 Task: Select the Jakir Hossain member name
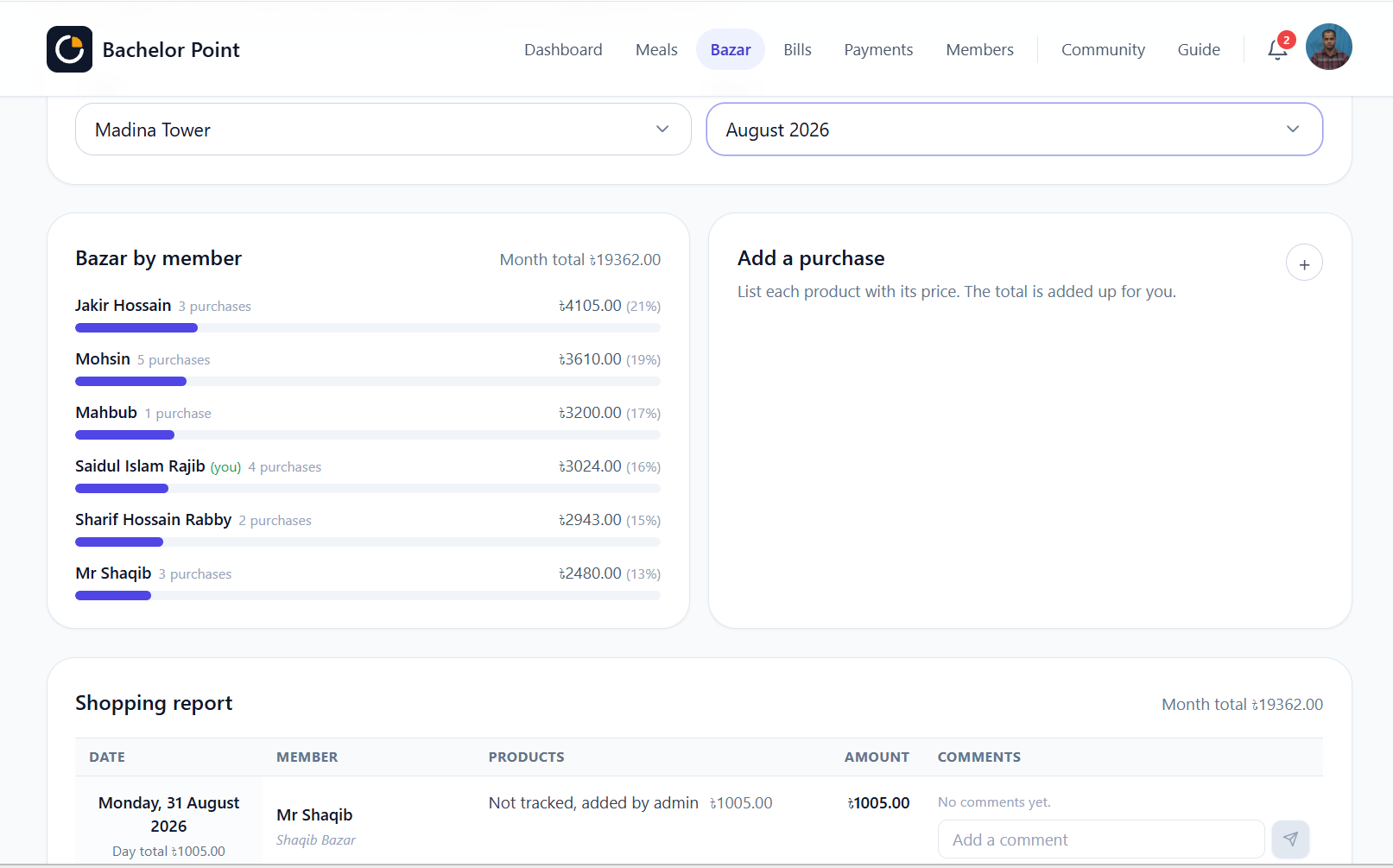click(123, 306)
